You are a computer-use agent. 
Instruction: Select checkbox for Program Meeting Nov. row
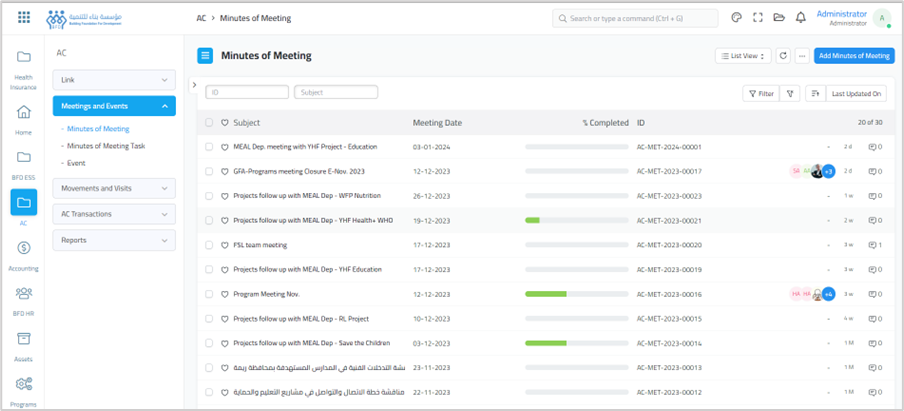tap(209, 294)
